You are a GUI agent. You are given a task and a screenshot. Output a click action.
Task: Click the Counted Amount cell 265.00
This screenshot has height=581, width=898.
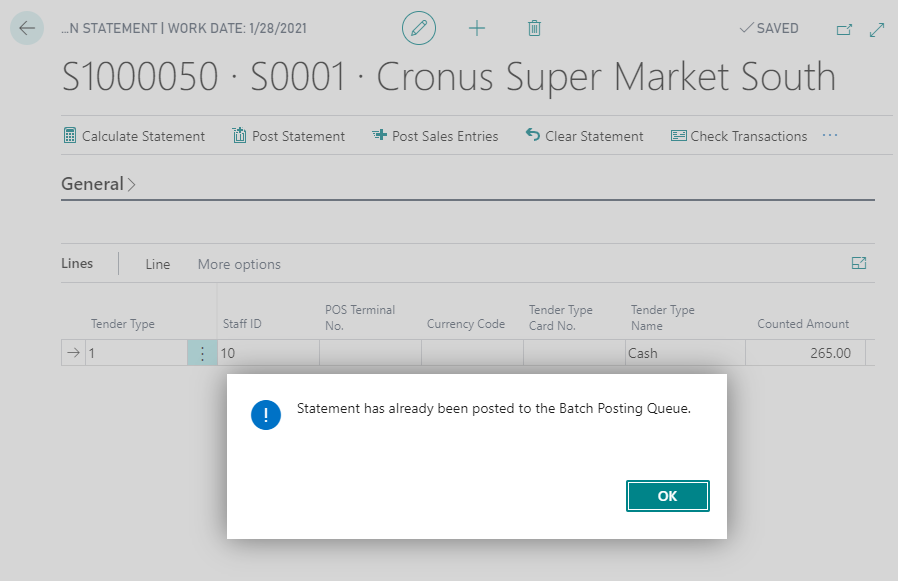[805, 353]
